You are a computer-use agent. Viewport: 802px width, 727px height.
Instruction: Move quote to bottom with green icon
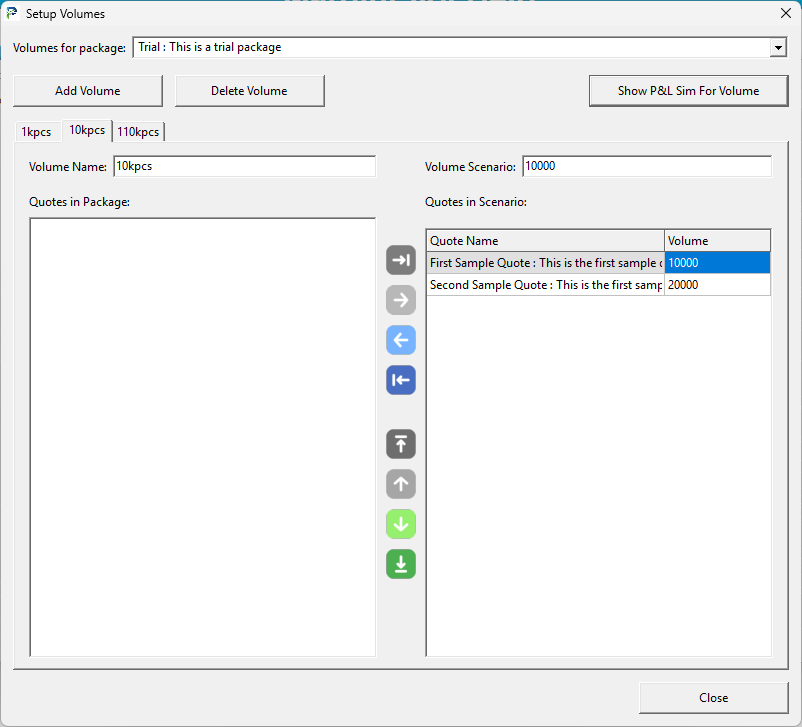click(x=401, y=564)
